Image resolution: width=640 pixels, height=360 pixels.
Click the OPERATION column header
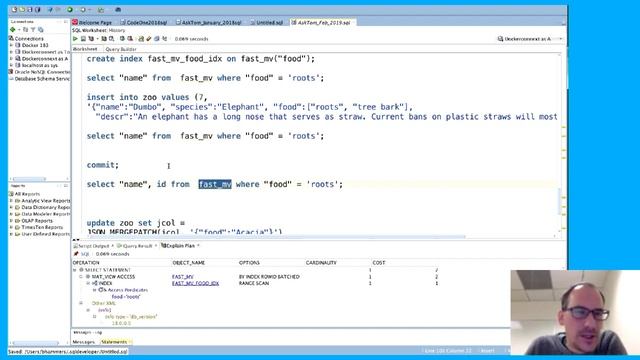click(x=86, y=263)
